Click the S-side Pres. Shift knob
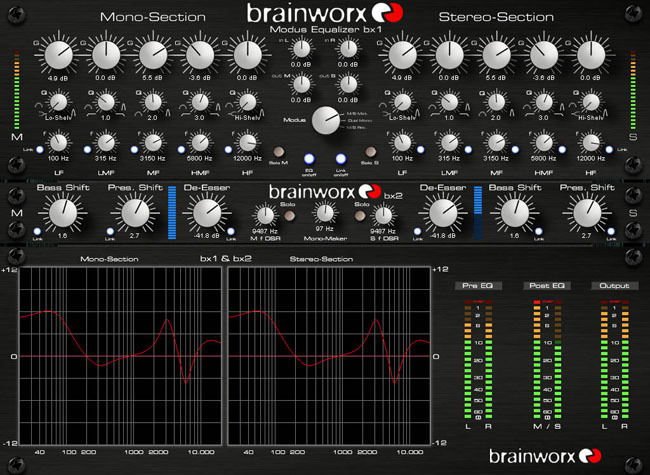This screenshot has width=650, height=475. coord(587,213)
